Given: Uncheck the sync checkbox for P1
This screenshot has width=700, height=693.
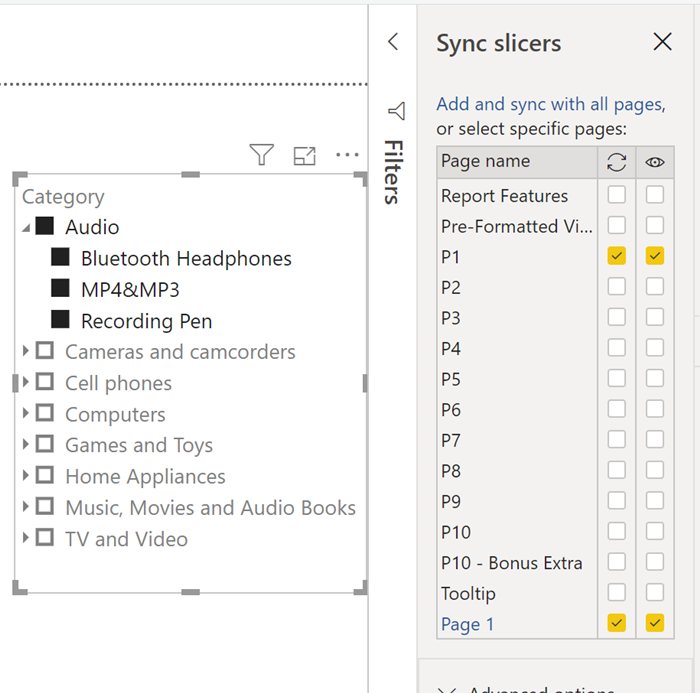Looking at the screenshot, I should pyautogui.click(x=617, y=257).
